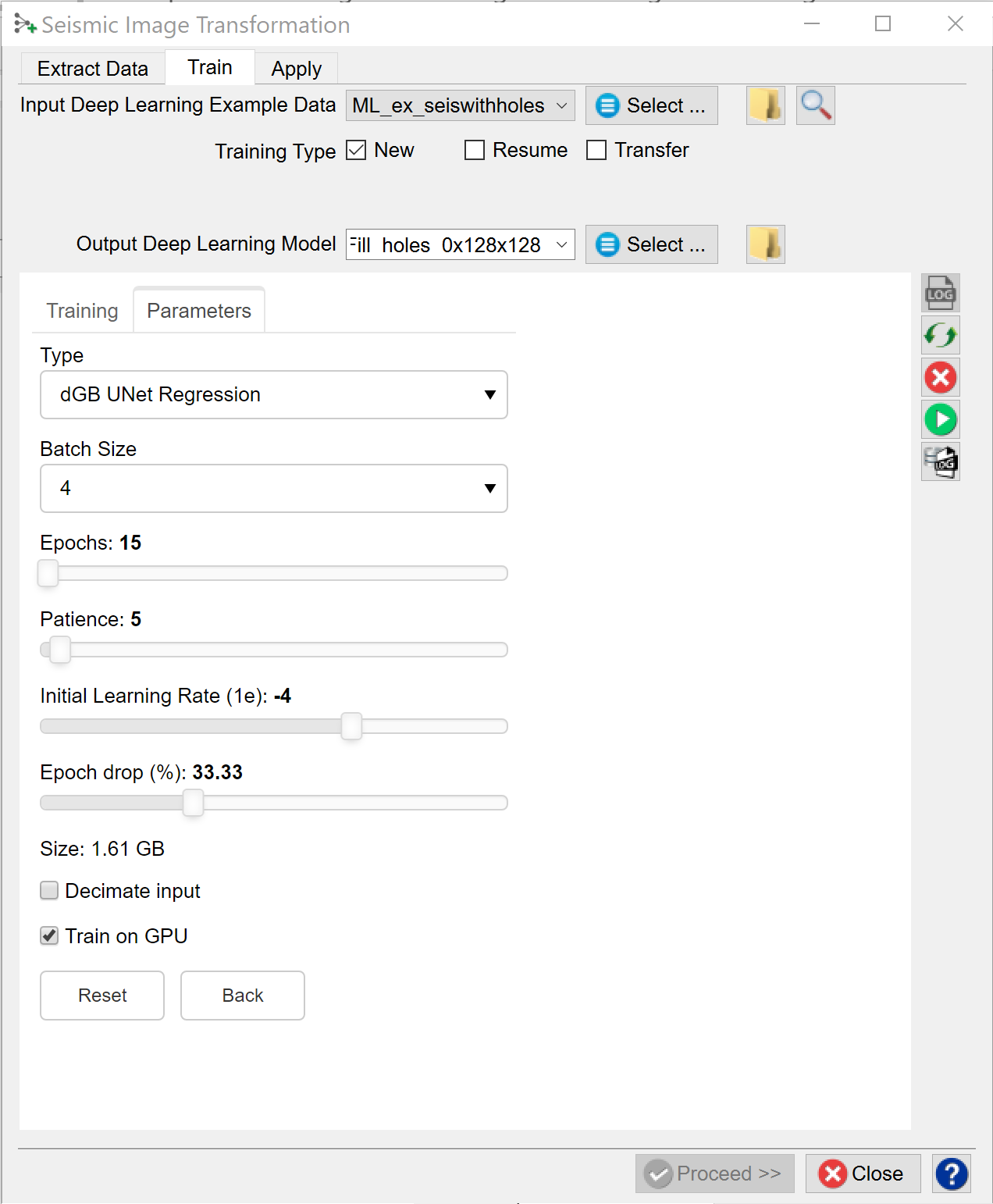Viewport: 993px width, 1204px height.
Task: Click the Epochs slider handle
Action: [48, 573]
